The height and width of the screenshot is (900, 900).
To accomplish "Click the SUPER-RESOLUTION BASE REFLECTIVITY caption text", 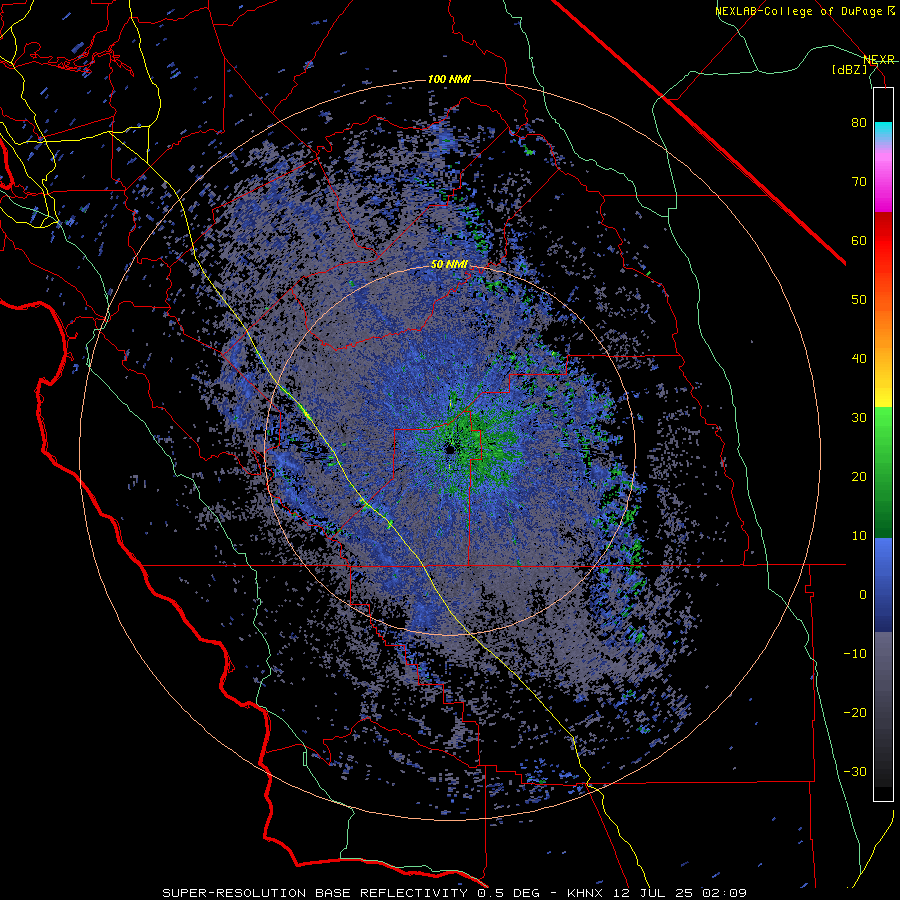I will point(315,893).
